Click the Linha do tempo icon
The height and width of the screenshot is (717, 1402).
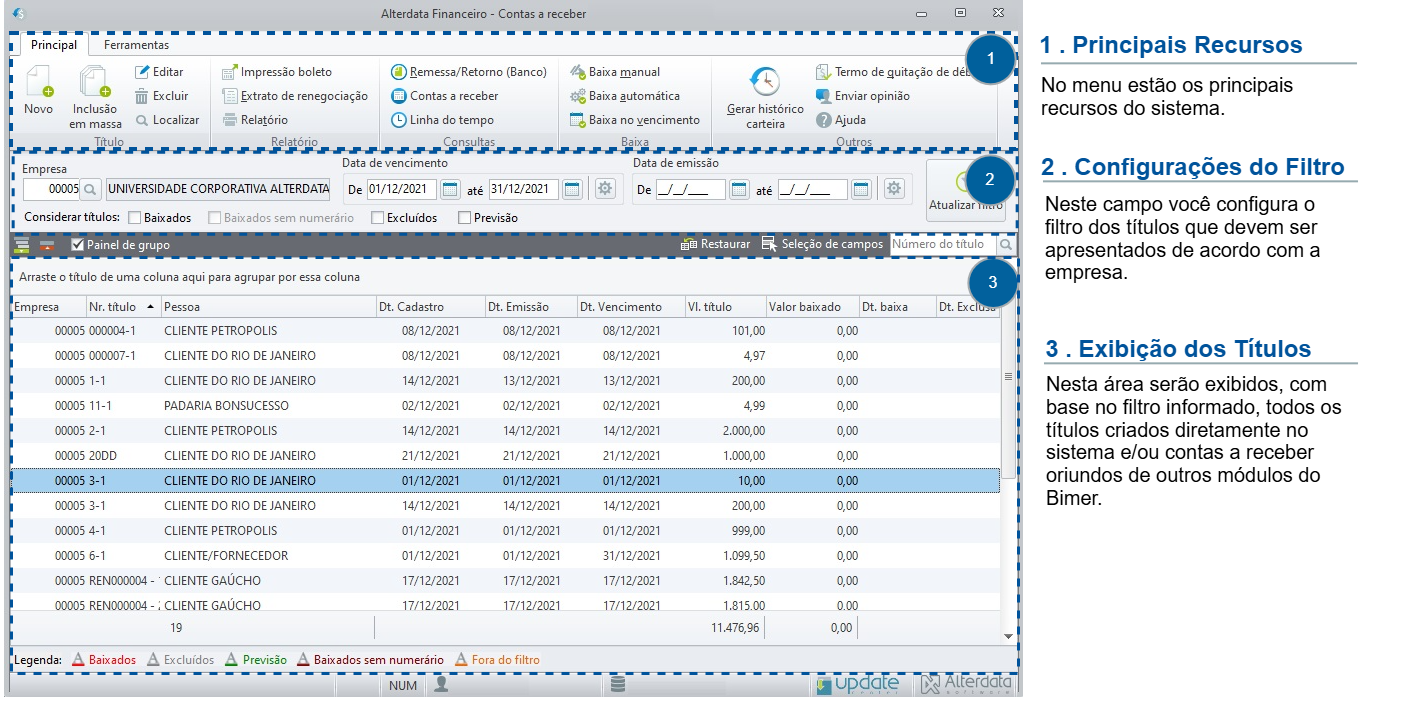point(398,120)
